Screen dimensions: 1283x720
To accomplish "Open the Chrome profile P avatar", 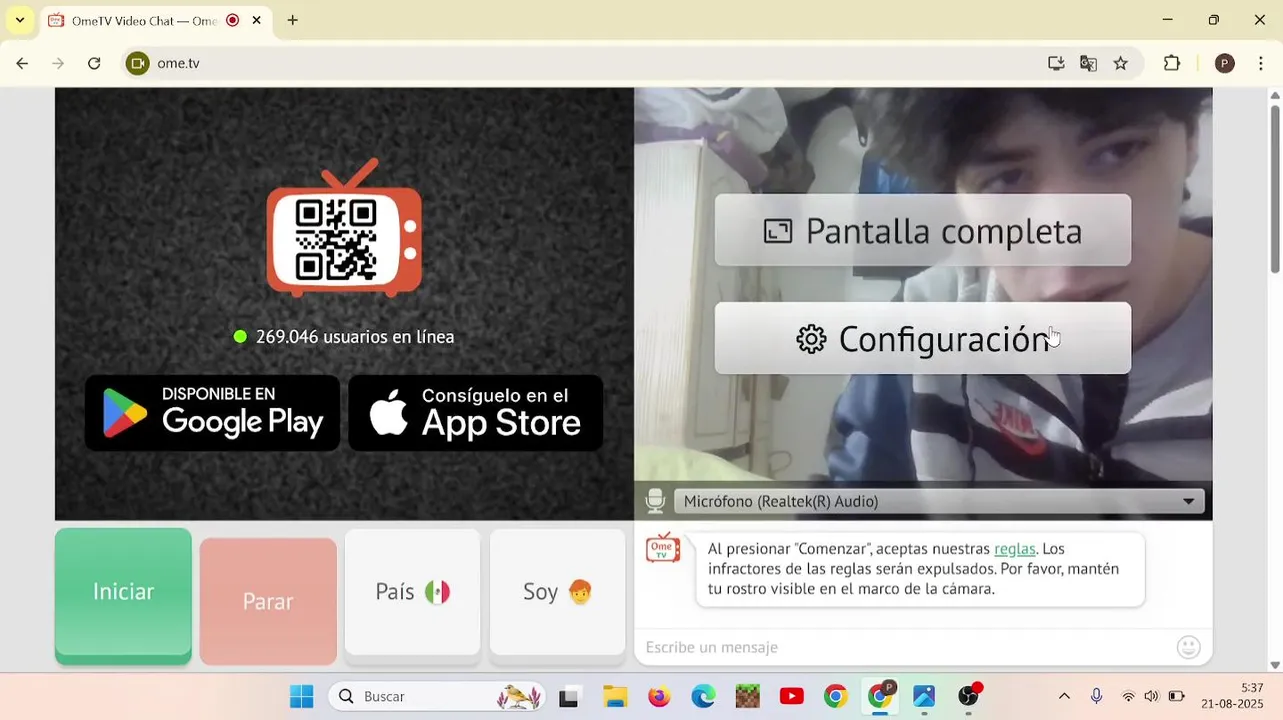I will pyautogui.click(x=1224, y=63).
